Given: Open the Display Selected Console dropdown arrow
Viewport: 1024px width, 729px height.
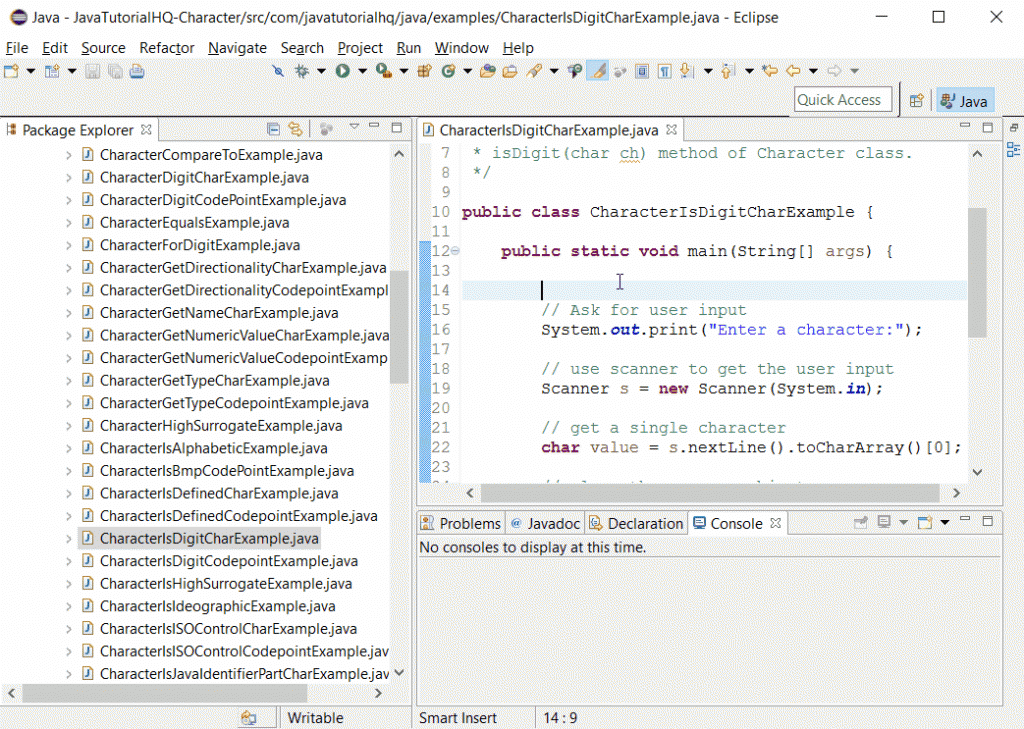Looking at the screenshot, I should 903,523.
